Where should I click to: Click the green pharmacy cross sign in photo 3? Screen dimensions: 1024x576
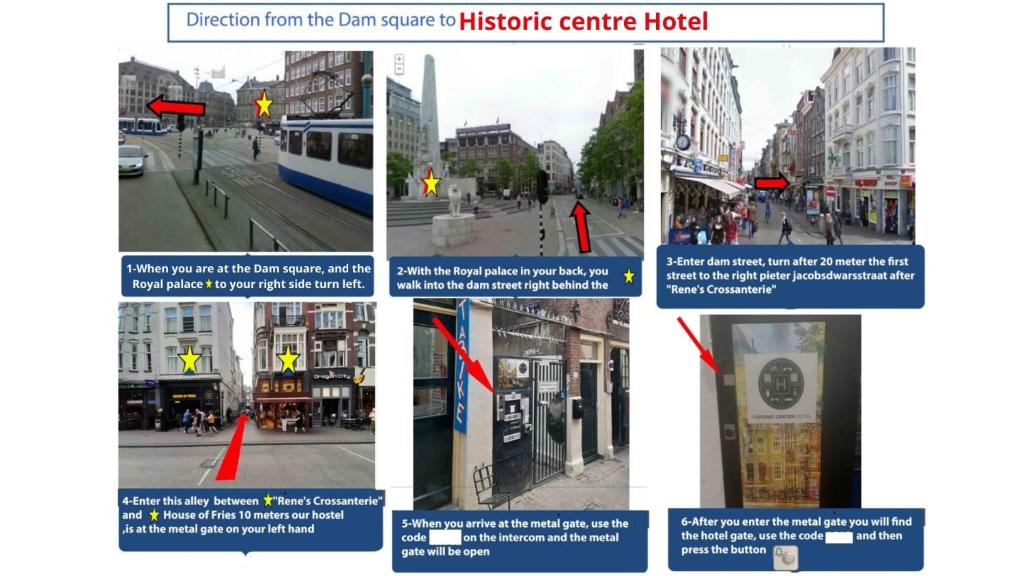(x=830, y=158)
